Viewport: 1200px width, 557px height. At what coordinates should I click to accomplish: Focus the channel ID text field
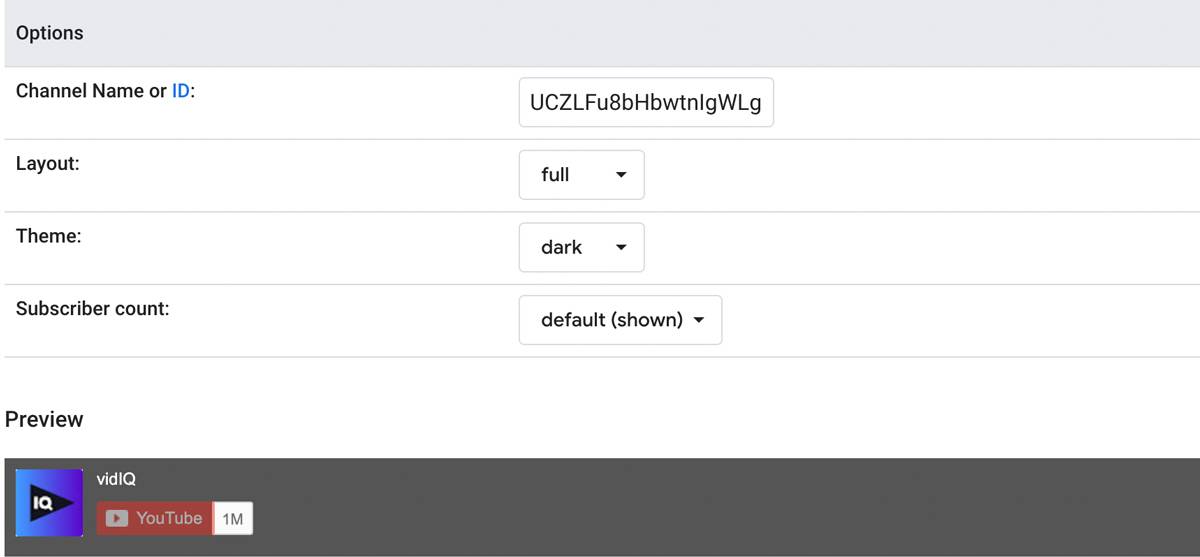click(645, 103)
